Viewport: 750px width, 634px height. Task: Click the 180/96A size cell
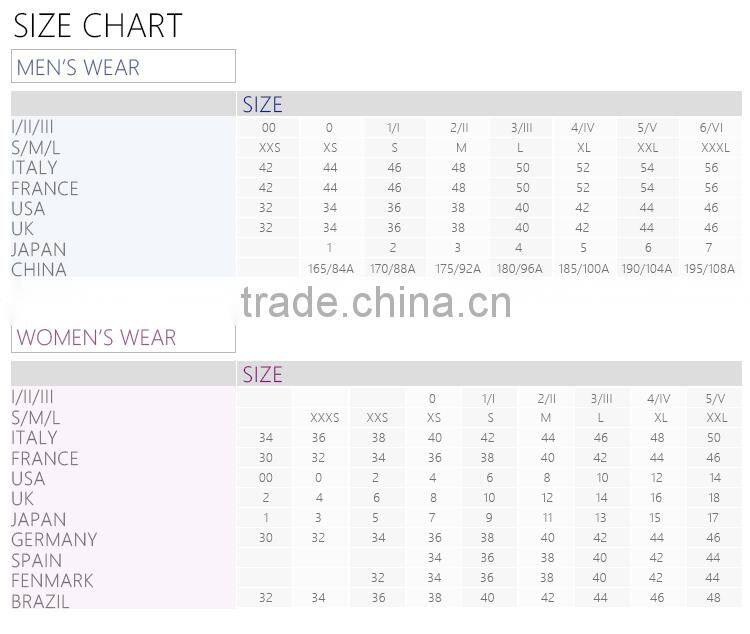(519, 269)
